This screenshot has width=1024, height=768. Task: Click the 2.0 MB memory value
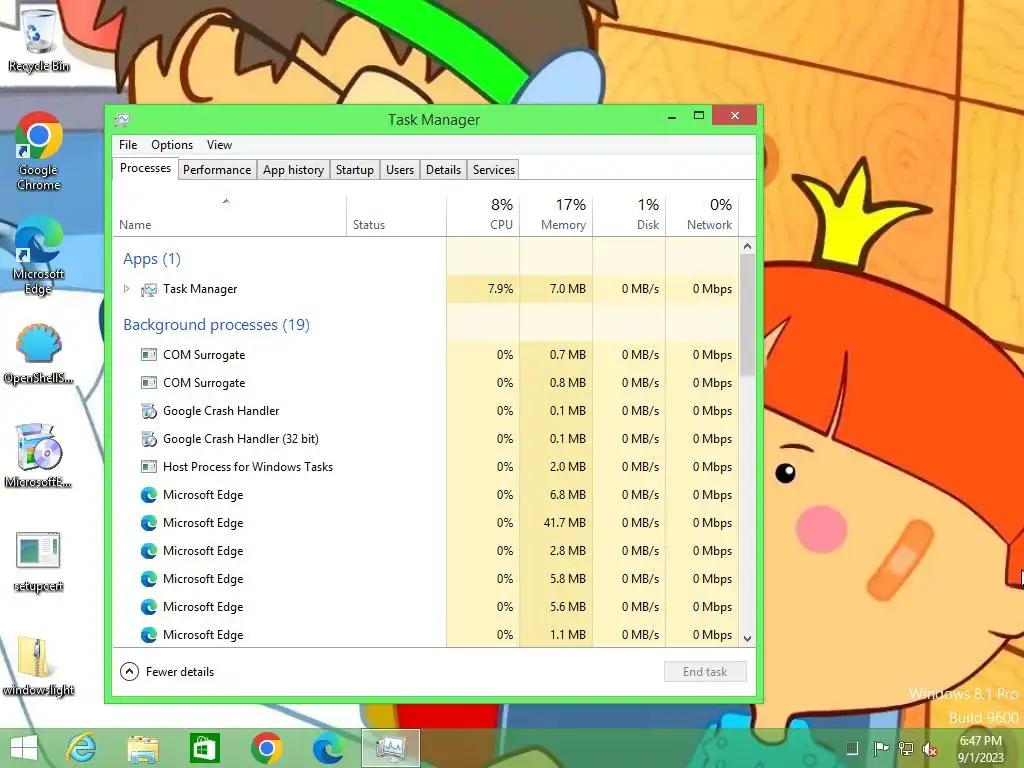[568, 467]
